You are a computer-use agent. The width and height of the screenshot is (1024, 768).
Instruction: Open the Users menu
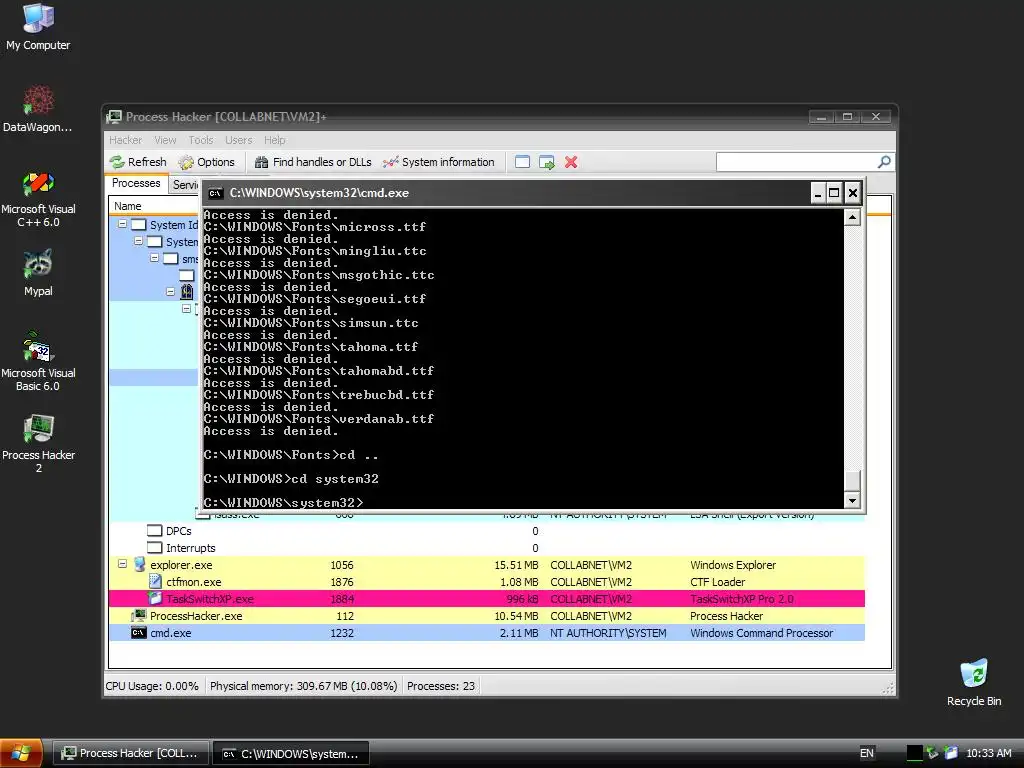pos(238,140)
